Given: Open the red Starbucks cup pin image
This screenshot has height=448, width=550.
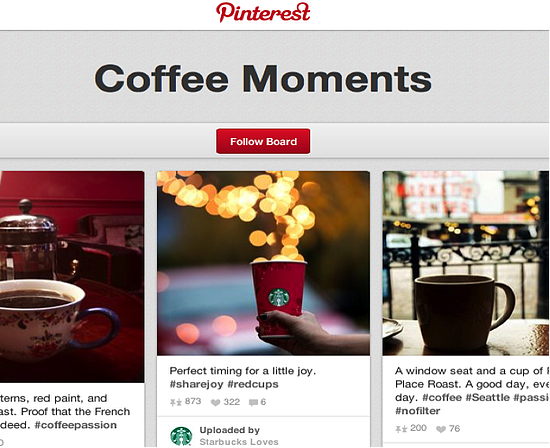Looking at the screenshot, I should point(263,263).
